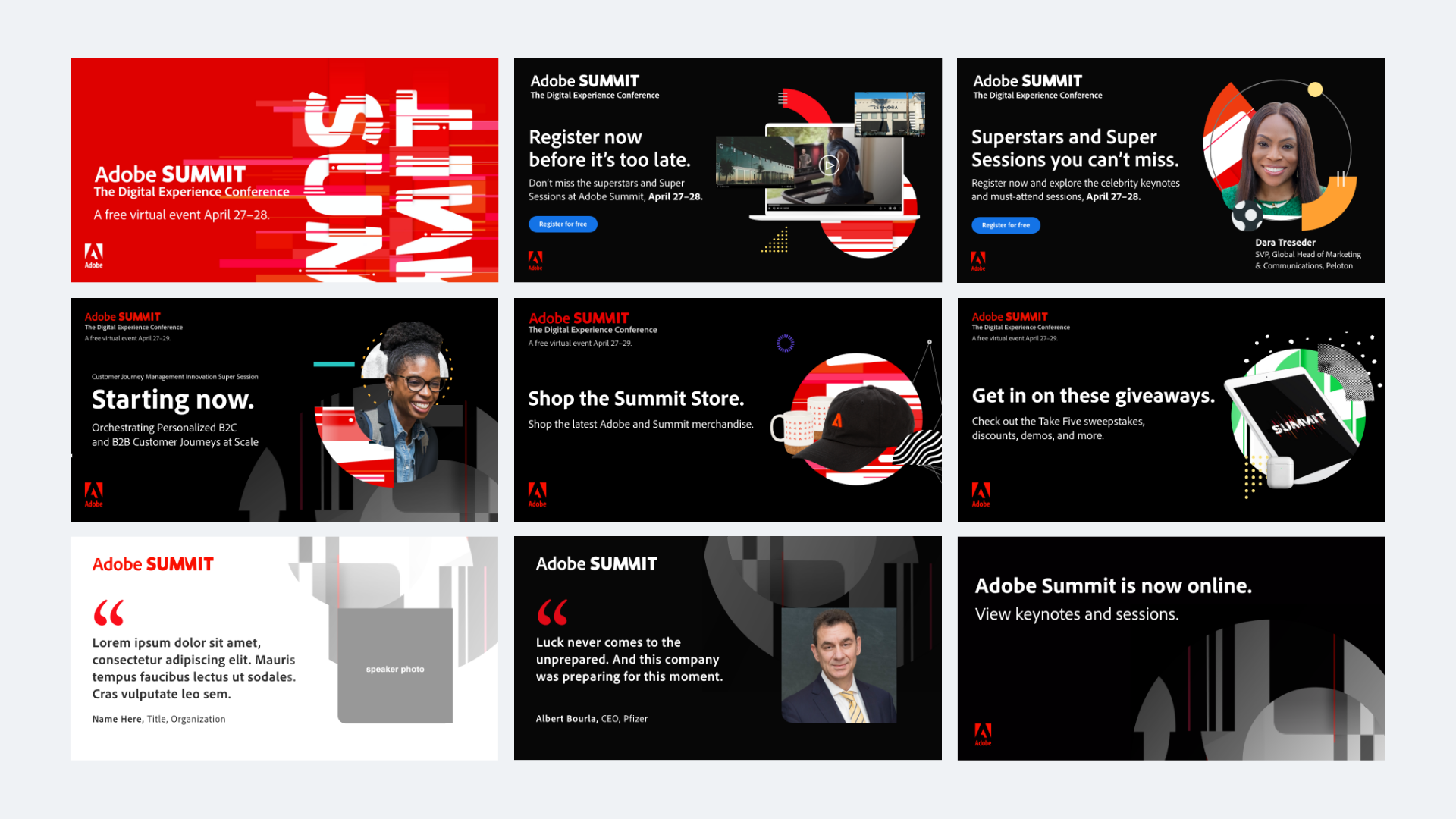The image size is (1456, 819).
Task: Click the Adobe logo in the Register now banner
Action: (535, 260)
